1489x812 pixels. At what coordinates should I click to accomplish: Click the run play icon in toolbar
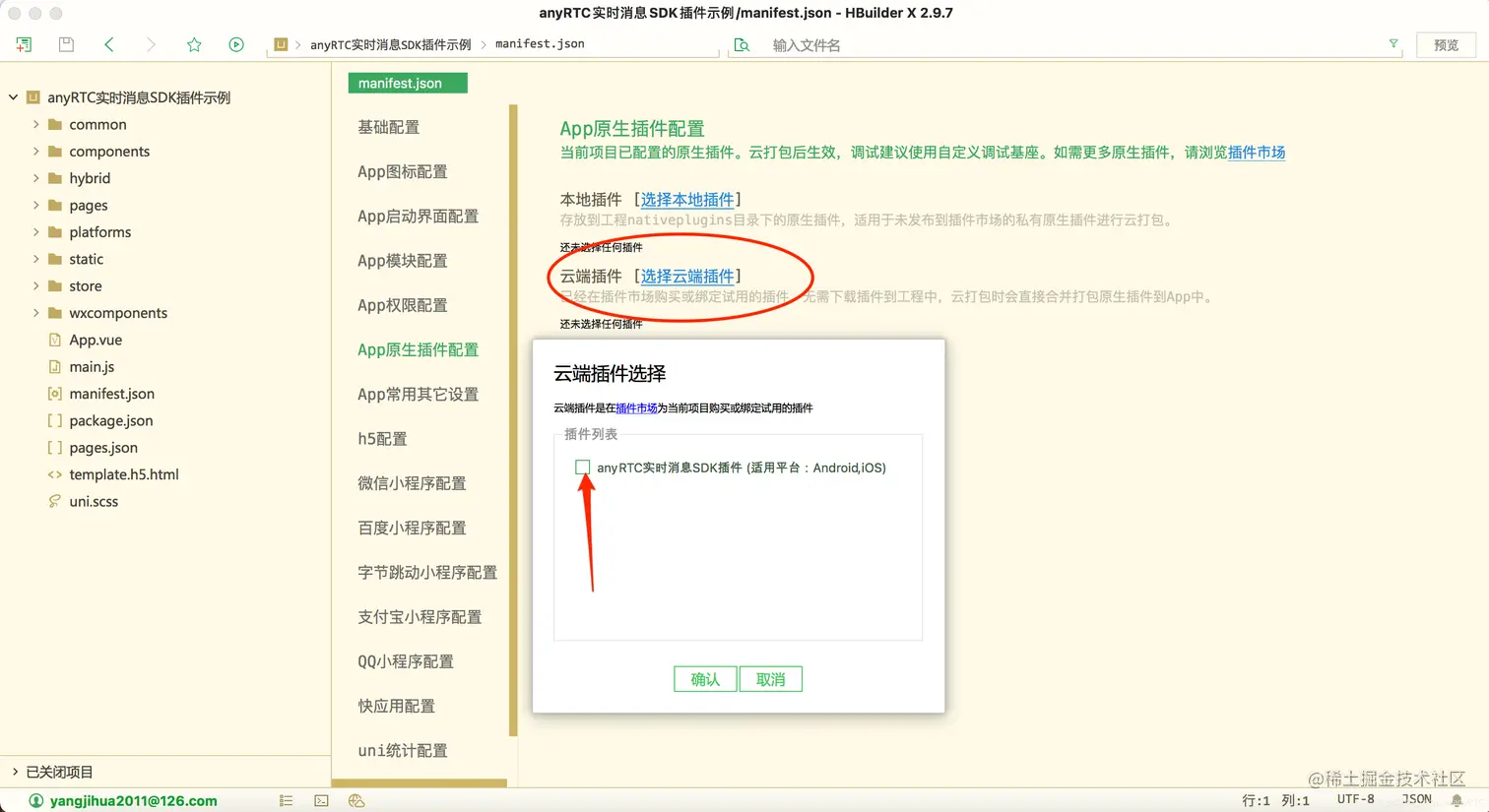click(x=236, y=44)
